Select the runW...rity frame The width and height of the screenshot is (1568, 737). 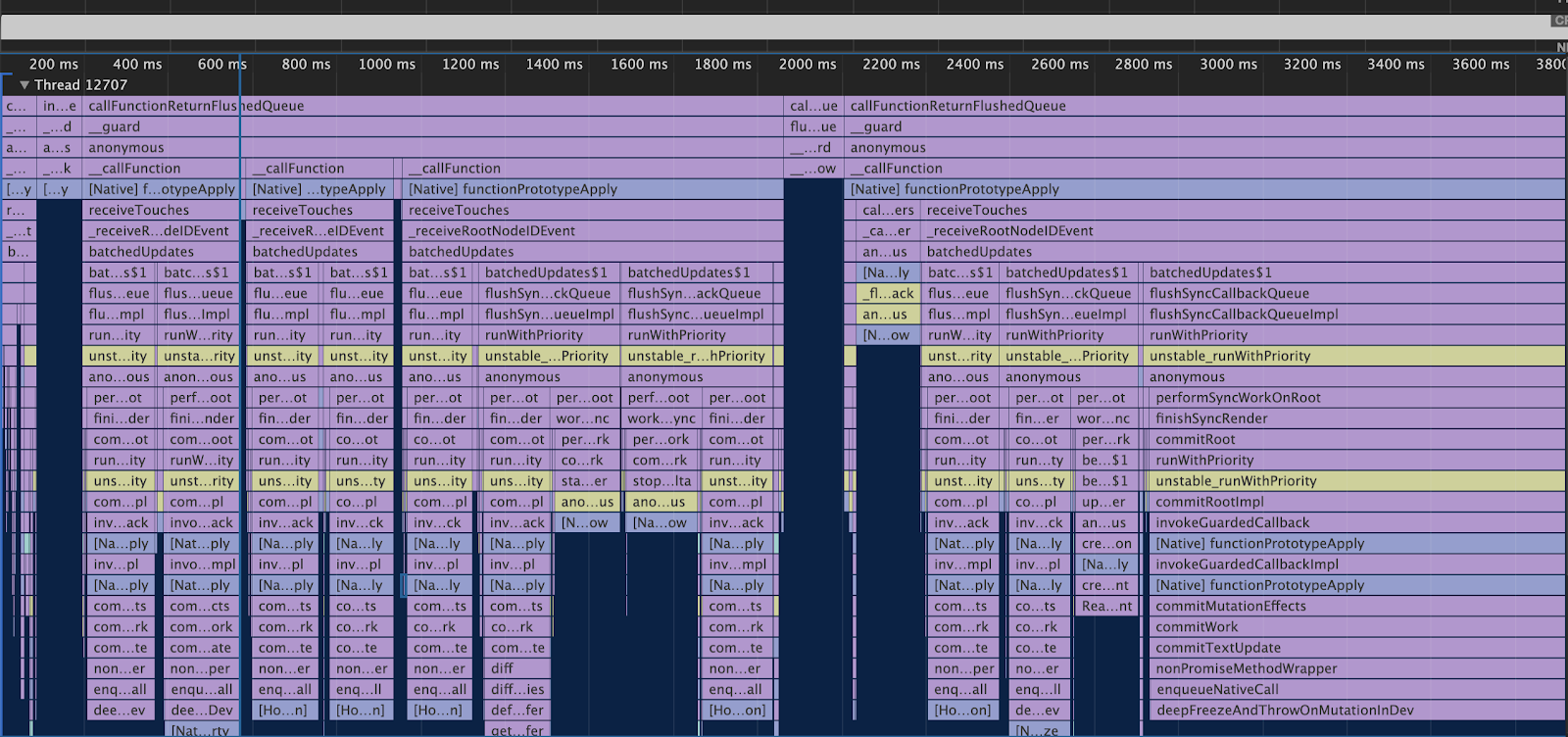tap(199, 335)
